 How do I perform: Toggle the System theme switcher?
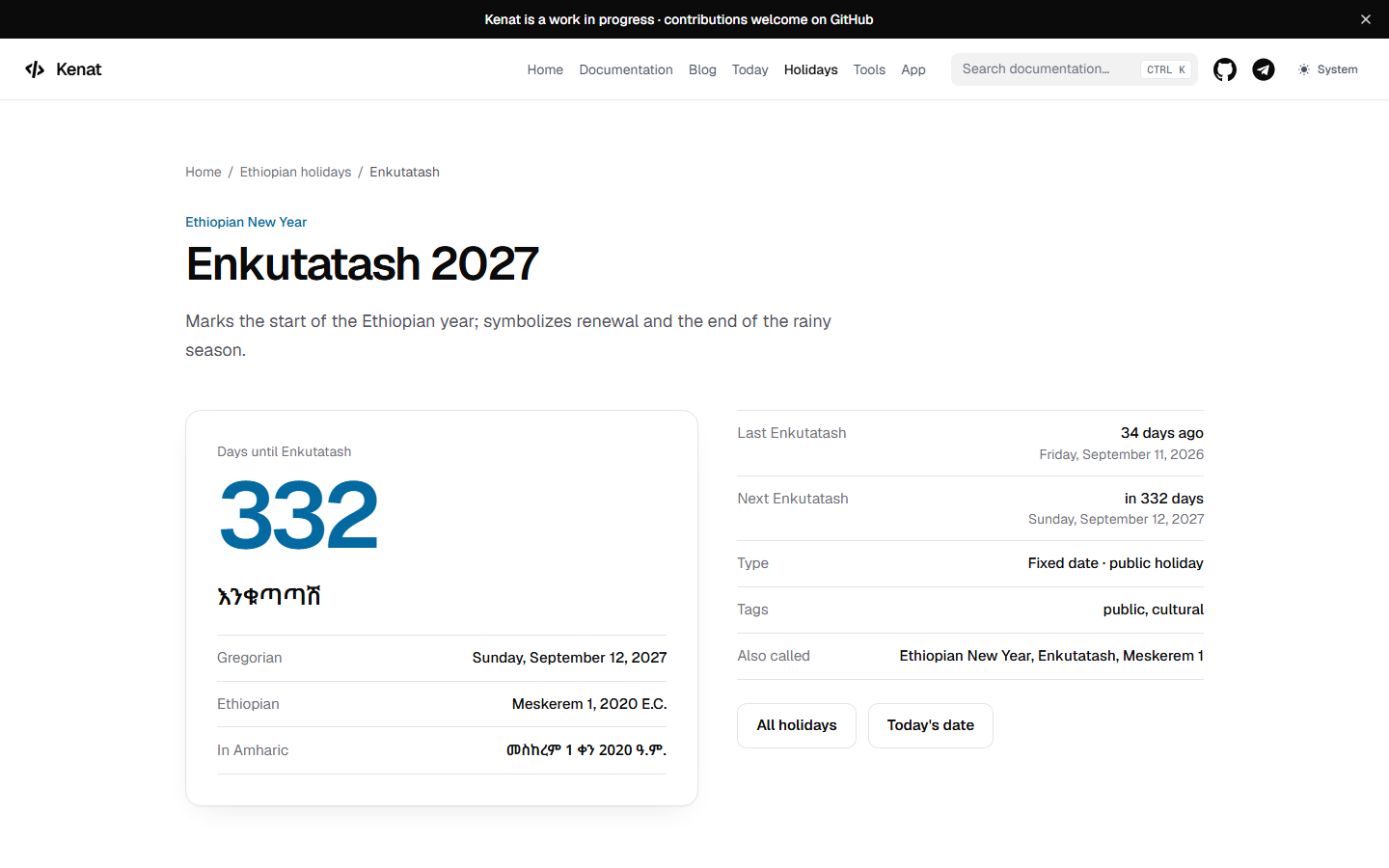click(x=1328, y=69)
